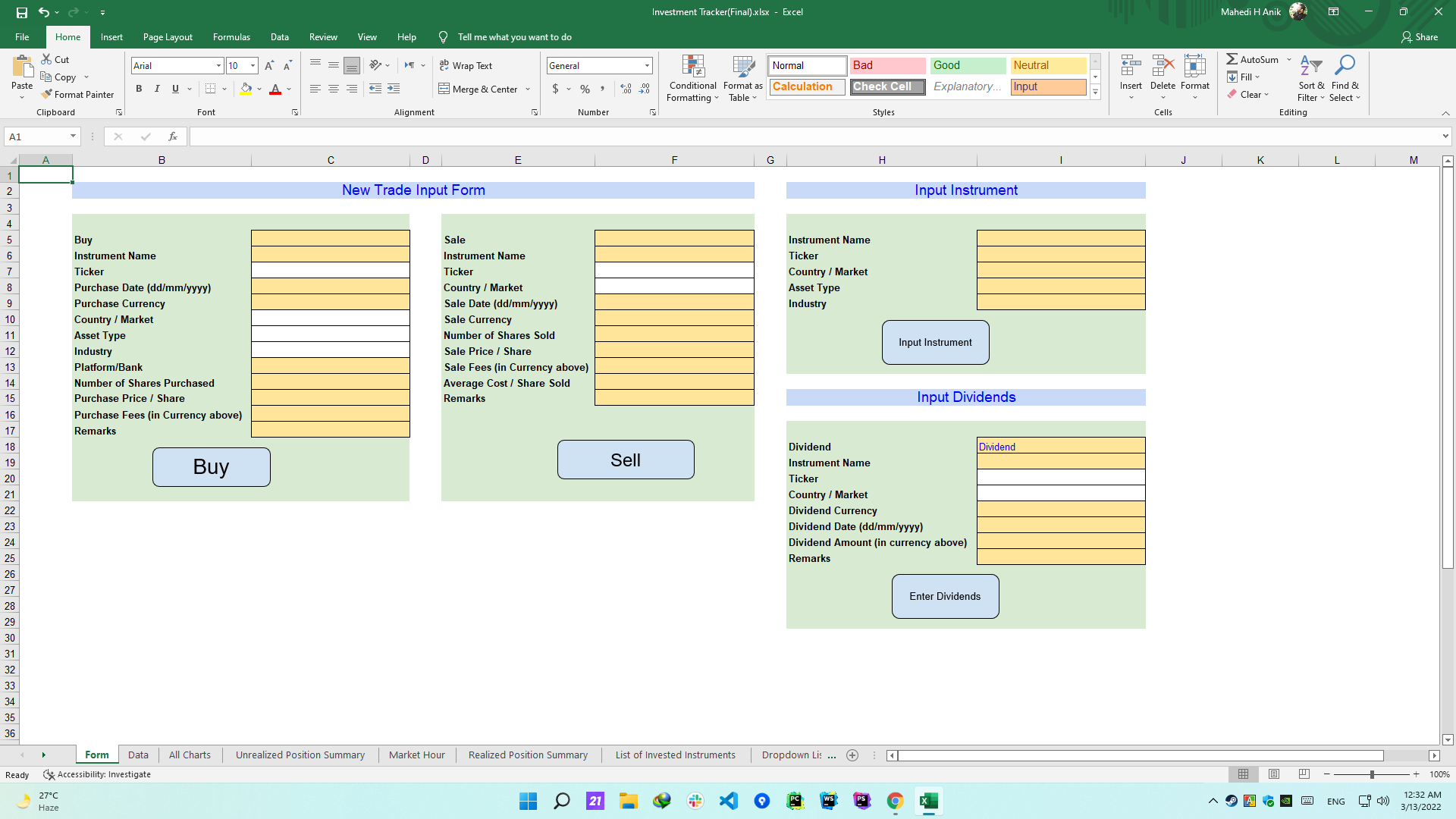This screenshot has height=819, width=1456.
Task: Open Conditional Formatting
Action: point(693,78)
